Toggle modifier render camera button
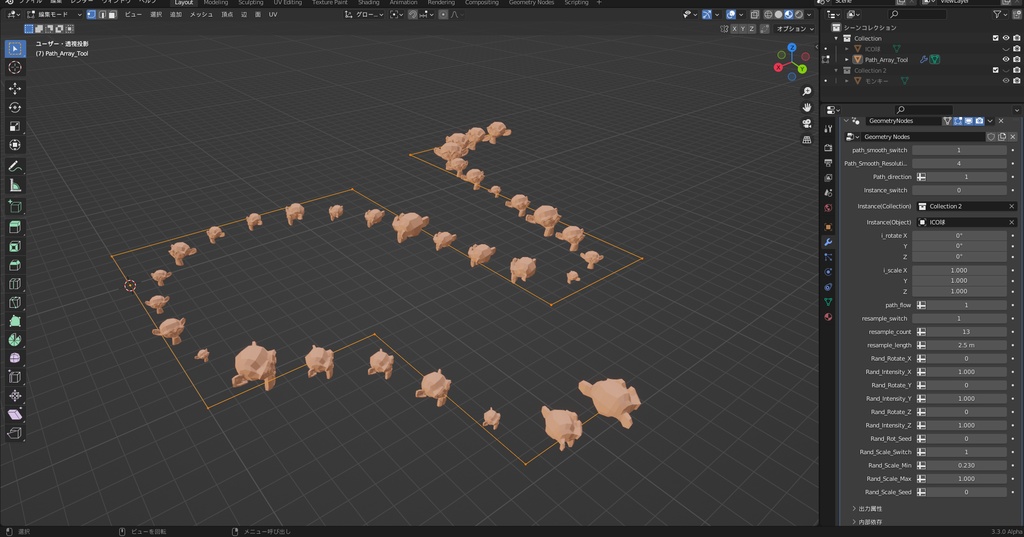Screen dimensions: 1024x537 979,121
